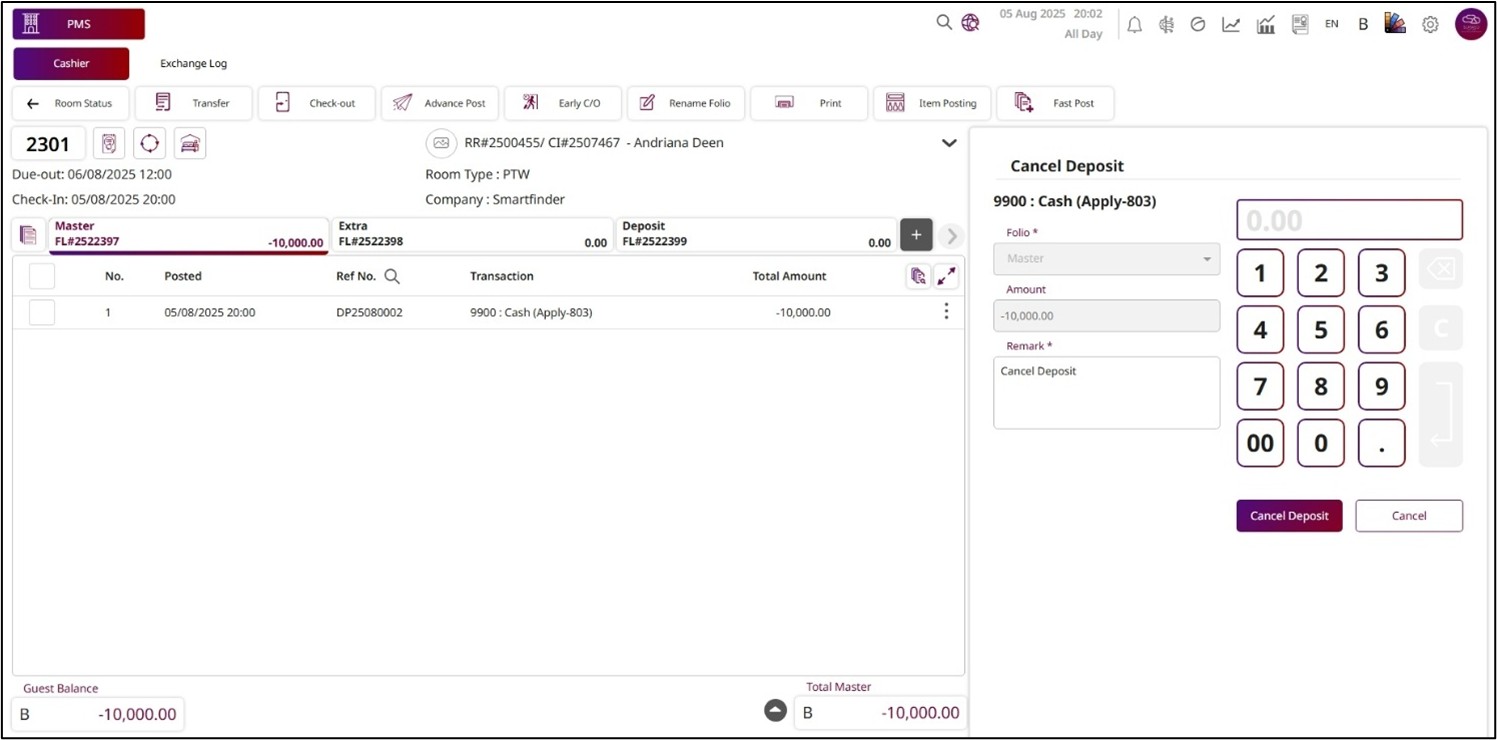Search Ref No. using magnifier icon
Screen dimensions: 1497x740
pos(392,276)
